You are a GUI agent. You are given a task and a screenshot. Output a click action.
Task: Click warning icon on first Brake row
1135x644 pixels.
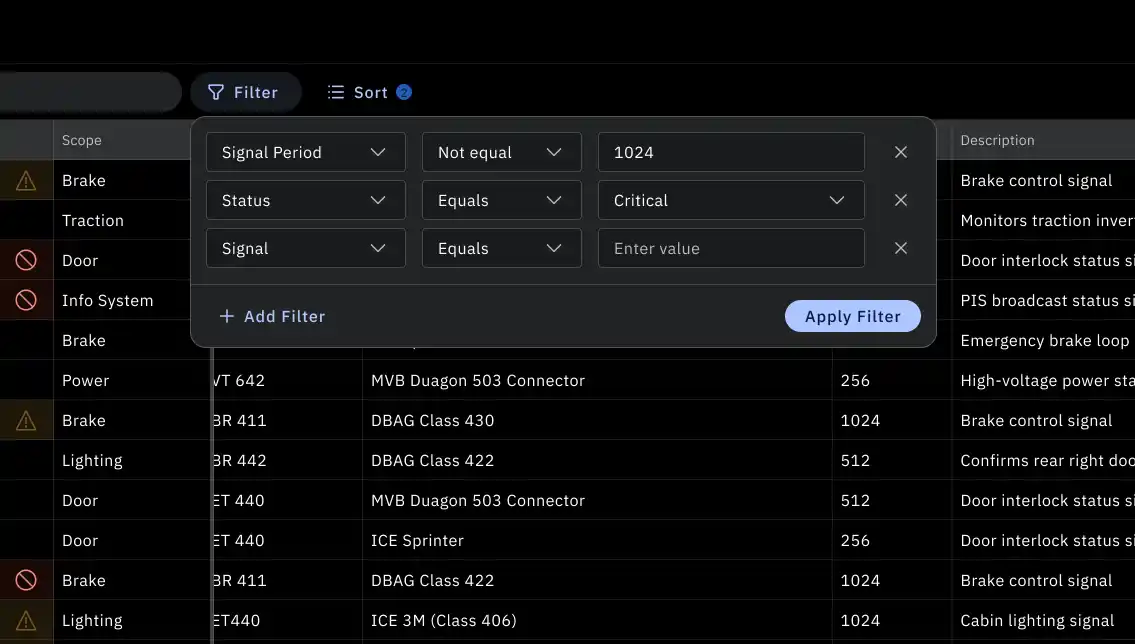[x=26, y=180]
